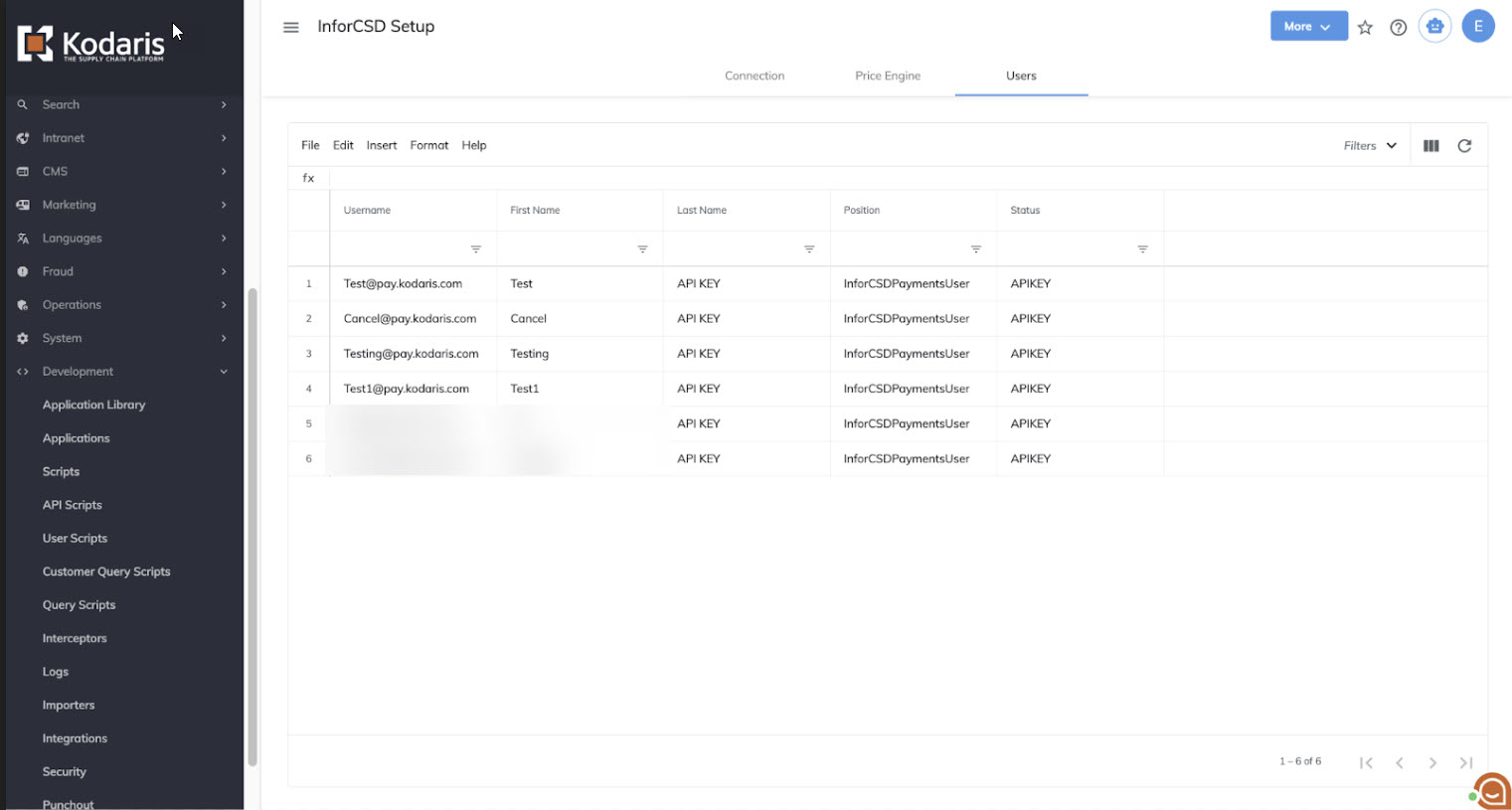Favorite this page with the star icon
This screenshot has height=810, width=1512.
[x=1365, y=28]
